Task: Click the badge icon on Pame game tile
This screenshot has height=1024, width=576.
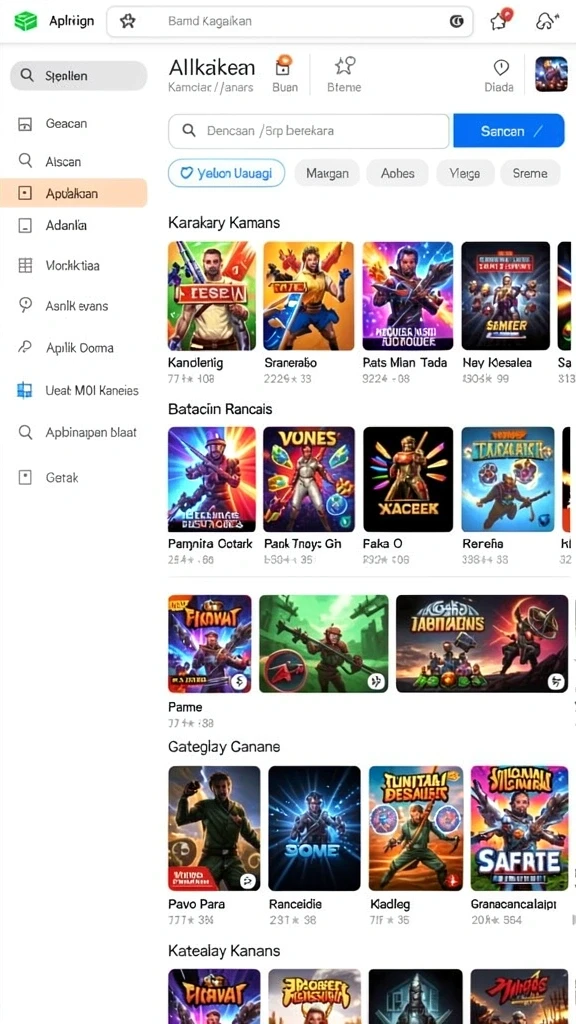Action: [x=240, y=682]
